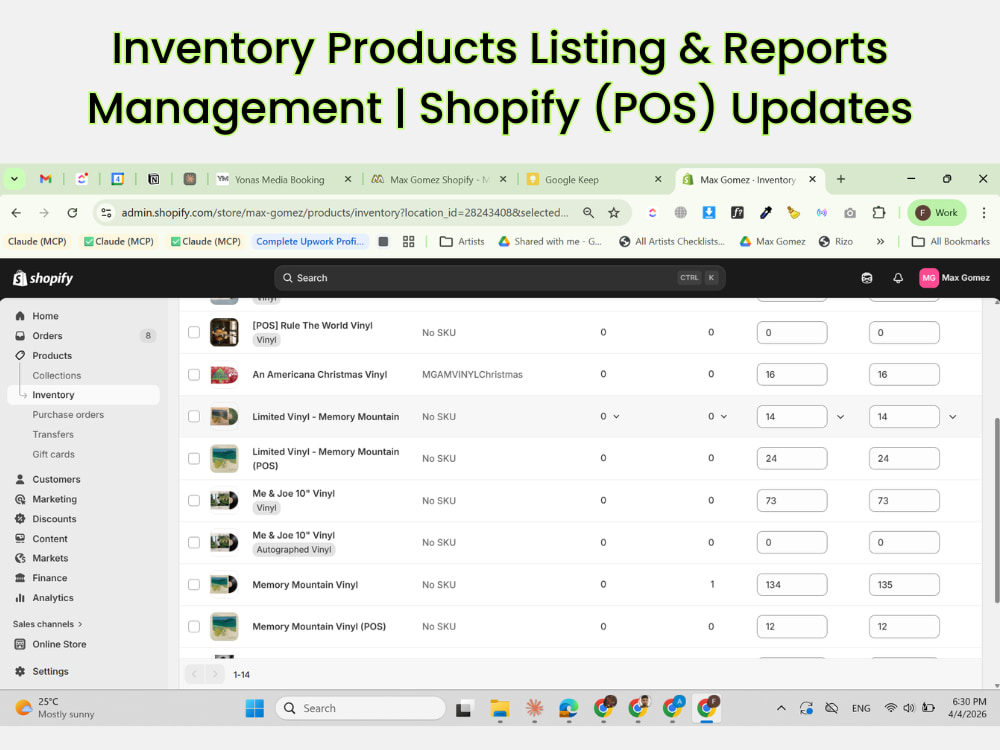1000x750 pixels.
Task: Open on-hand quantity dropdown at row end
Action: [x=953, y=417]
